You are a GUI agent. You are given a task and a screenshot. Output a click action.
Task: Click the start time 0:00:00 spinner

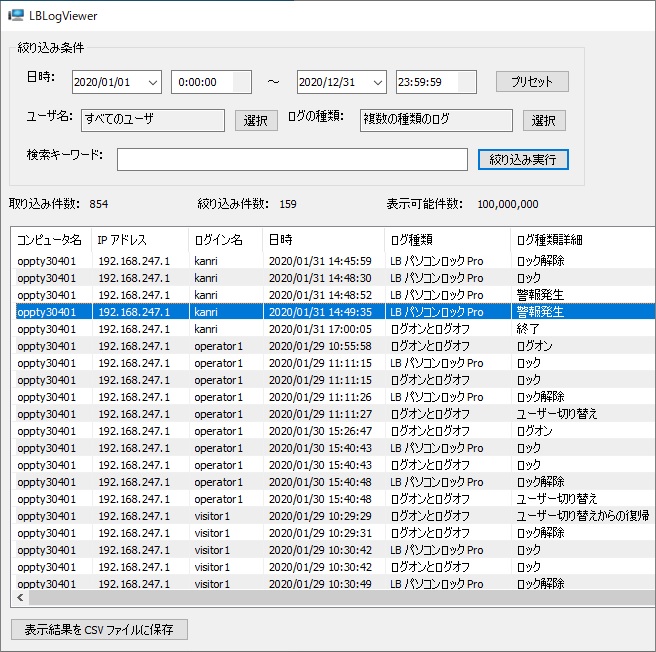pos(241,82)
